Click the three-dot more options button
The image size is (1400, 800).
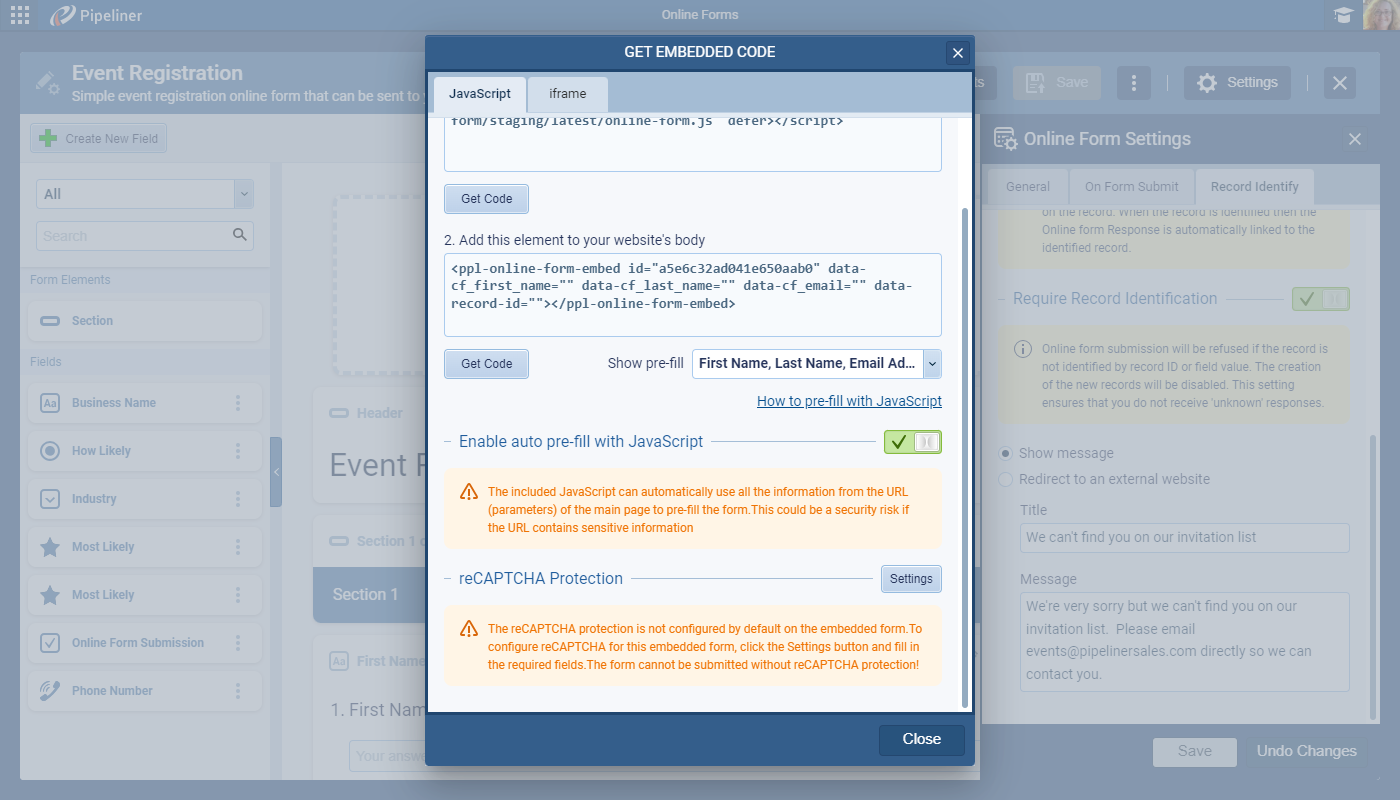click(x=1133, y=83)
